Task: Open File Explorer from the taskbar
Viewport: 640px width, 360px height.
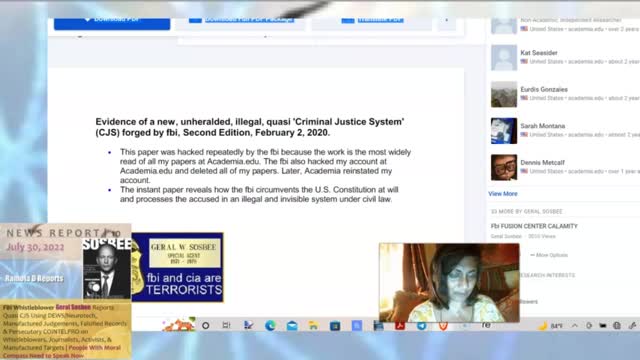Action: (313, 325)
